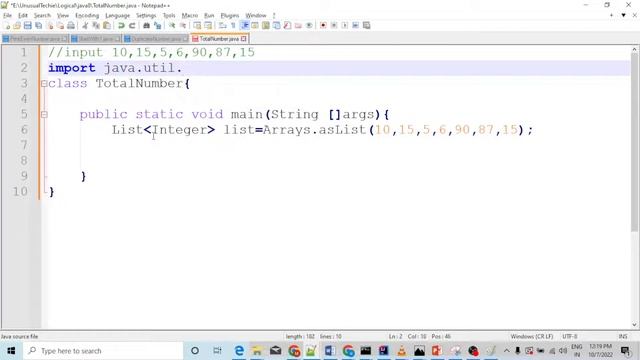Toggle Show All Characters pilcrow icon
This screenshot has width=640, height=360.
233,25
